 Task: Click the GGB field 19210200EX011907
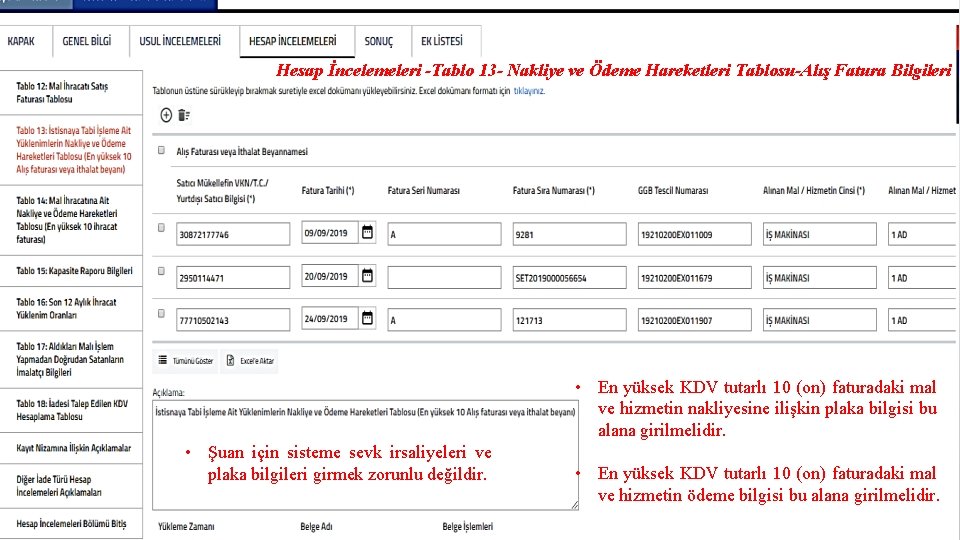(694, 320)
